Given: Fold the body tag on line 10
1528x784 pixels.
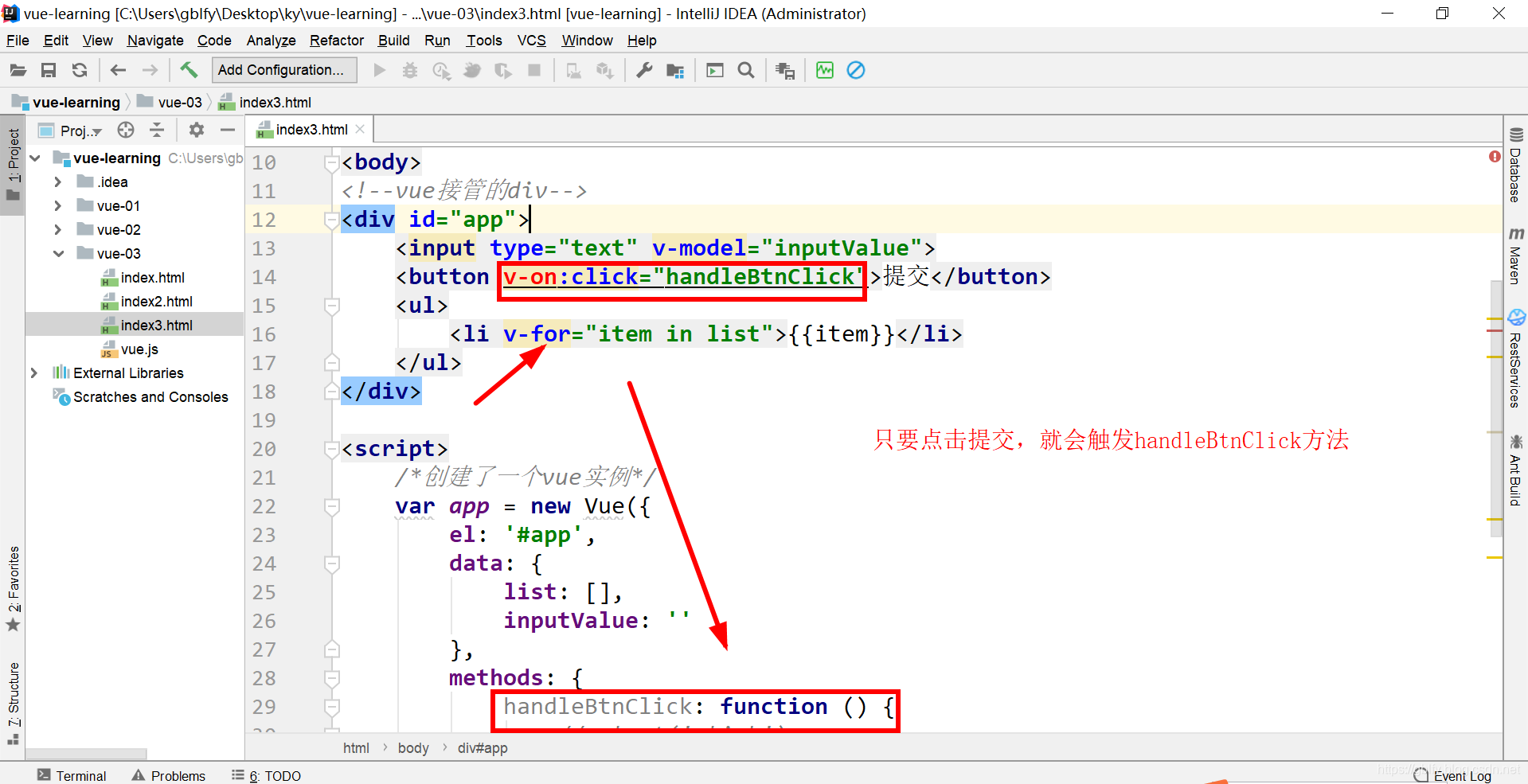Looking at the screenshot, I should pos(332,162).
